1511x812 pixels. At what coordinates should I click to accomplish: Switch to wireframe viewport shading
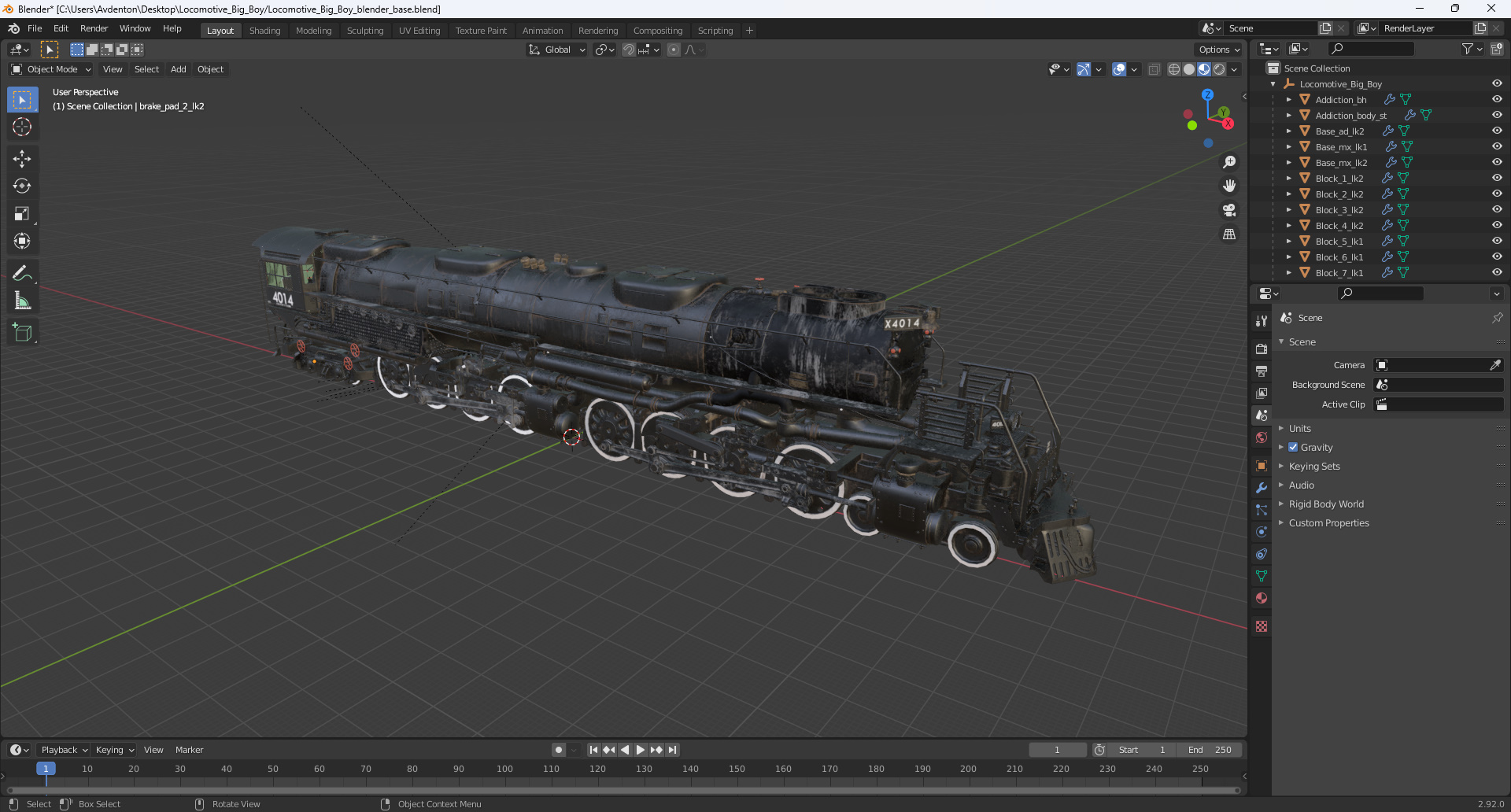click(1174, 69)
